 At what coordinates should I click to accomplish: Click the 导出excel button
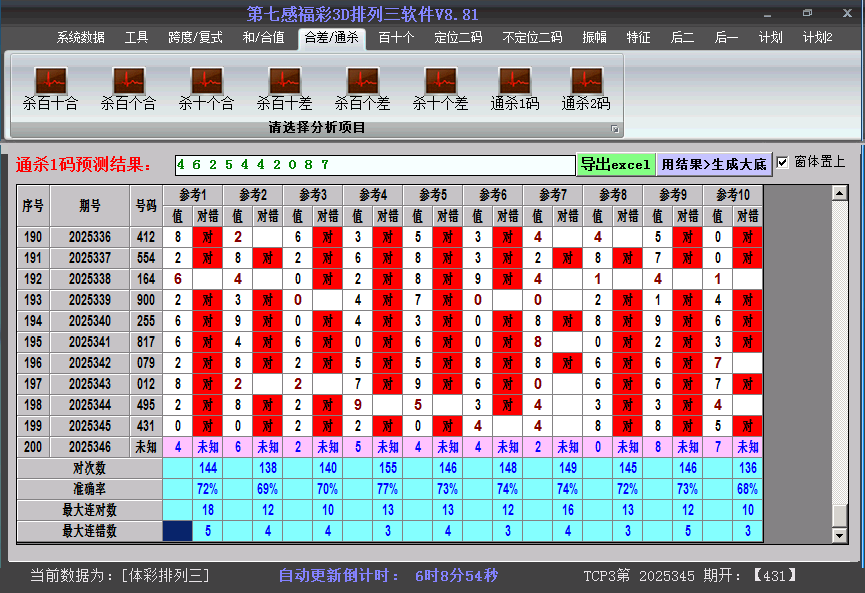[x=615, y=164]
